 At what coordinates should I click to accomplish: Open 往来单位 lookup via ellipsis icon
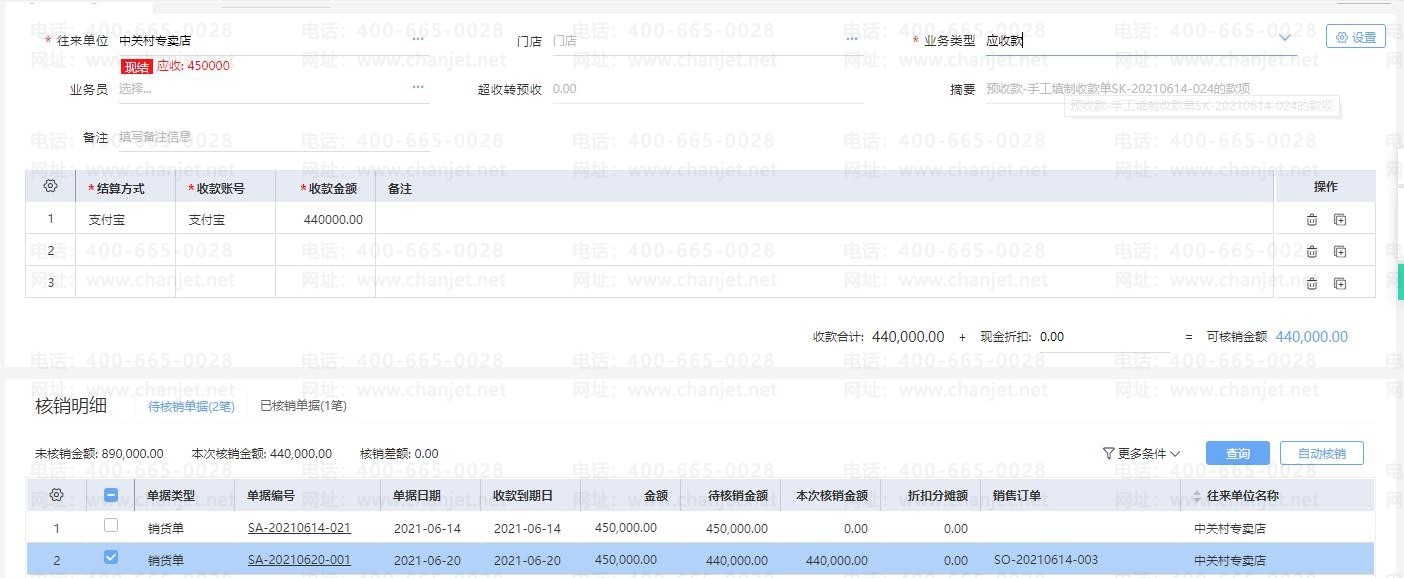[418, 40]
